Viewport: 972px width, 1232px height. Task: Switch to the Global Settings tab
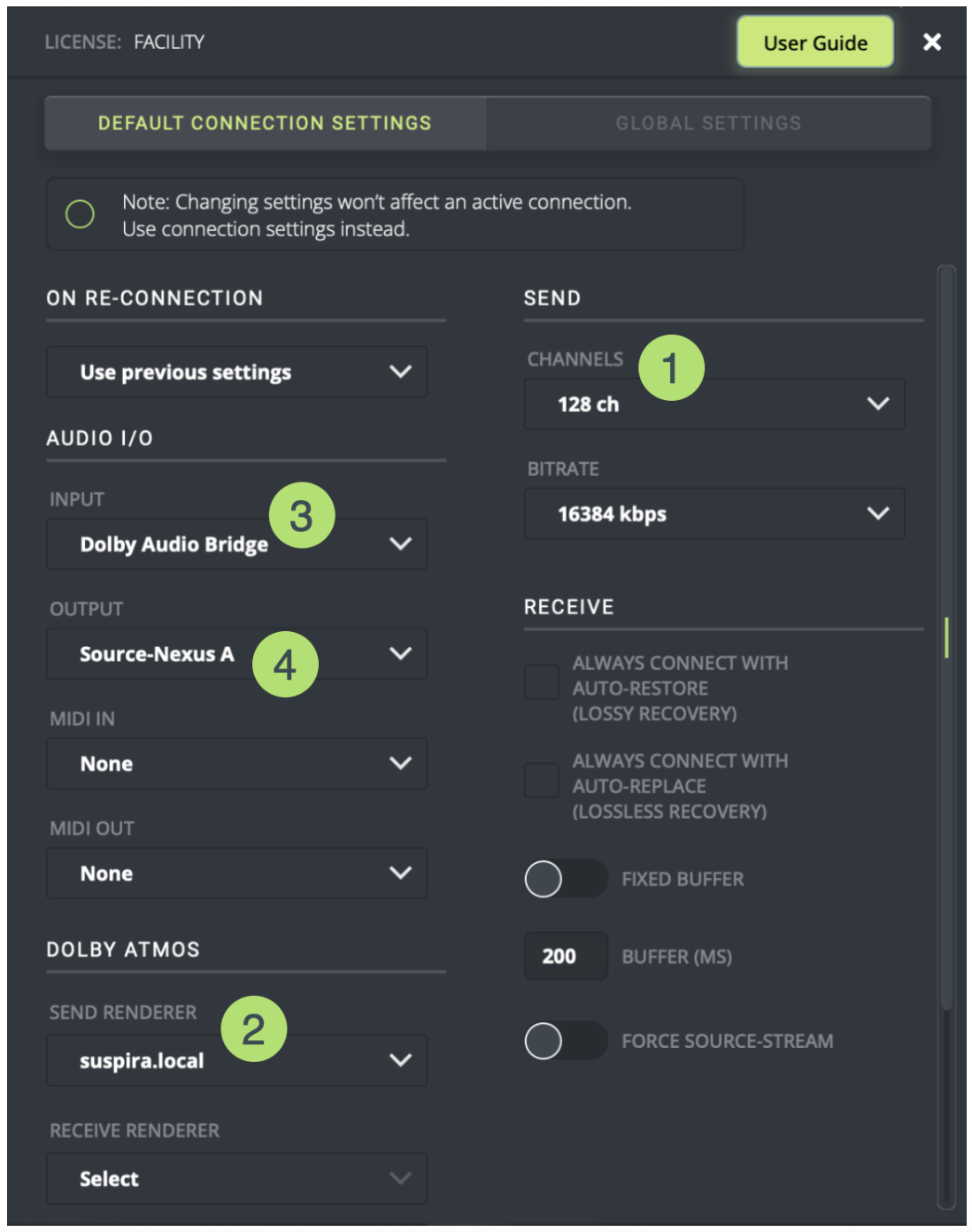708,123
